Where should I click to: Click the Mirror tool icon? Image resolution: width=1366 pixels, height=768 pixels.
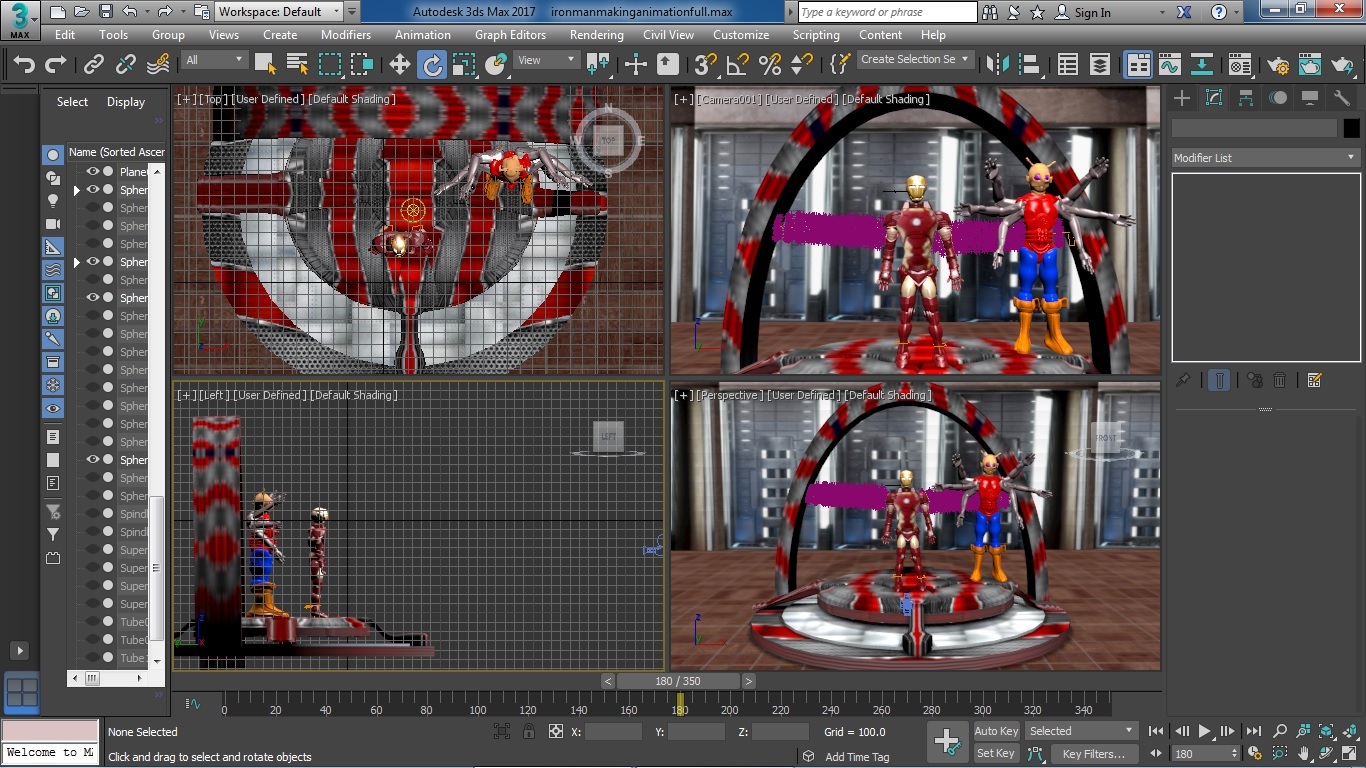pos(997,65)
